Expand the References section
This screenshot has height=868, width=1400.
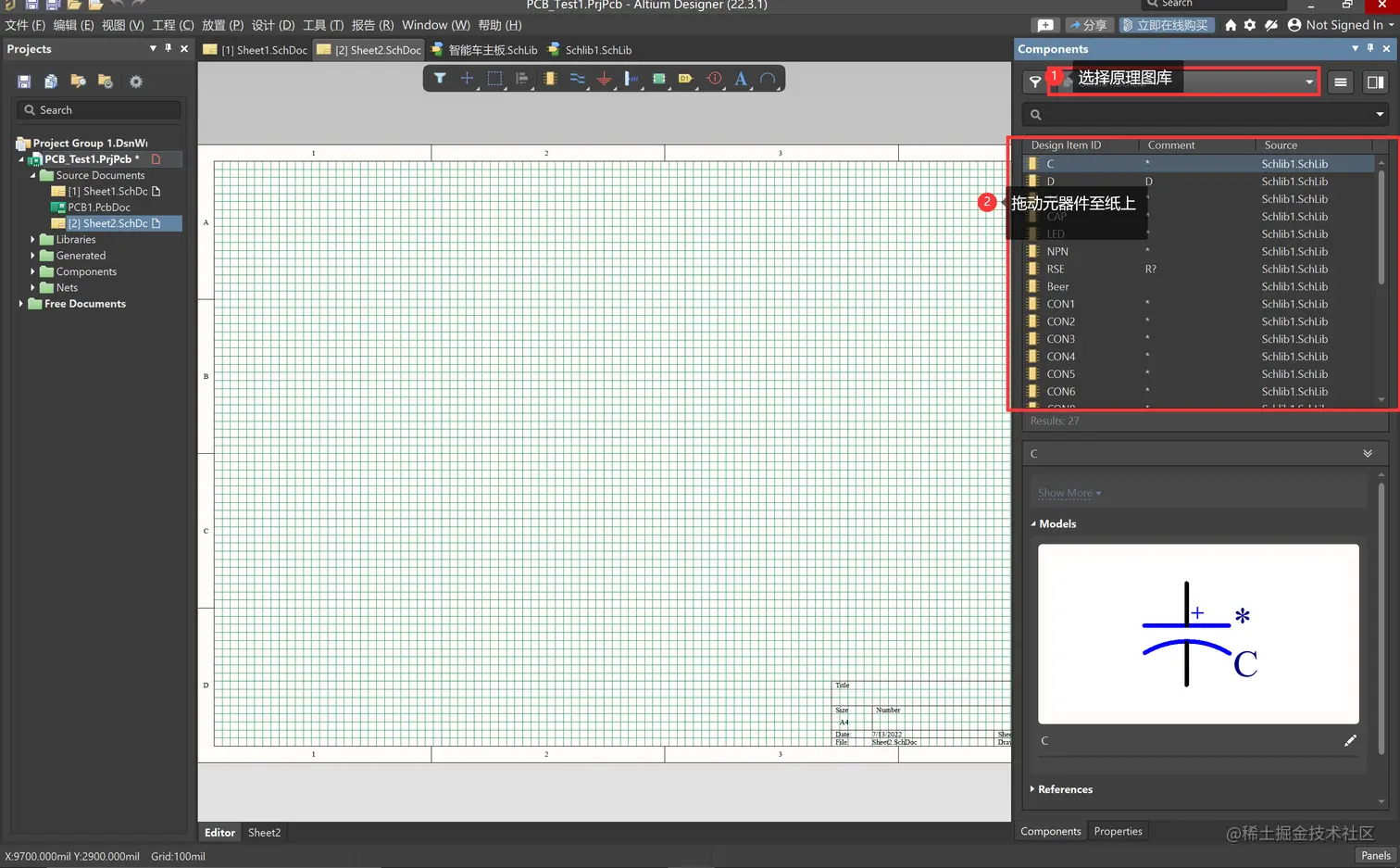tap(1032, 789)
